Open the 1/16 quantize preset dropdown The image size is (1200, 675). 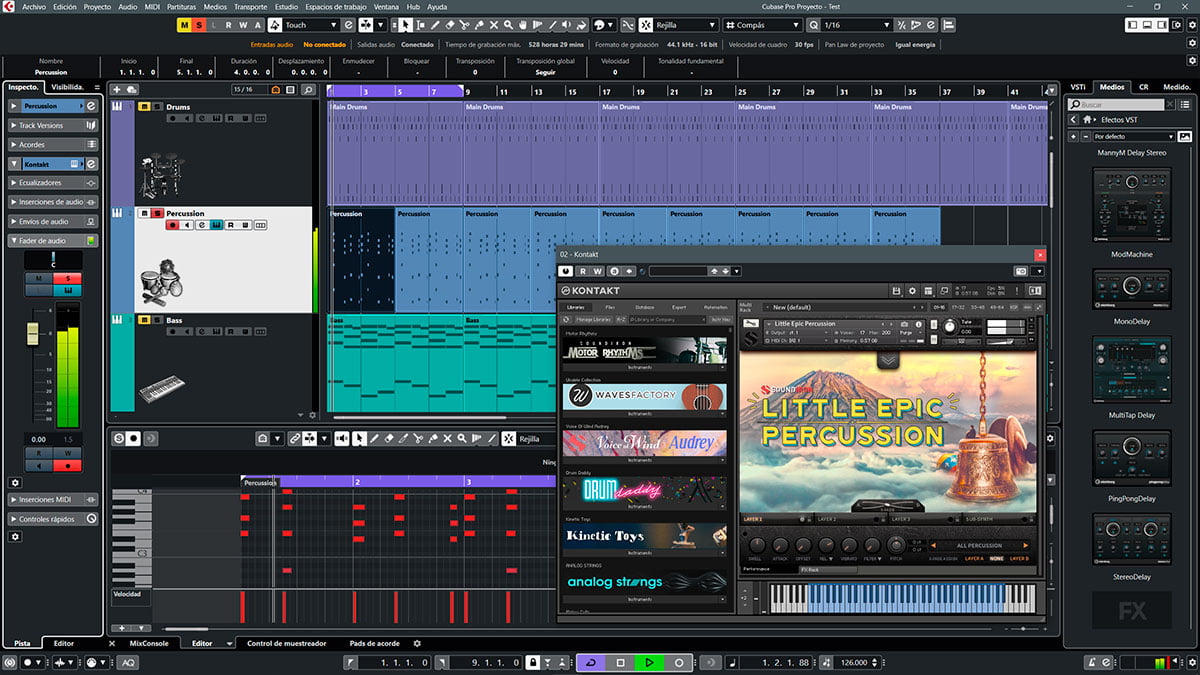click(857, 25)
